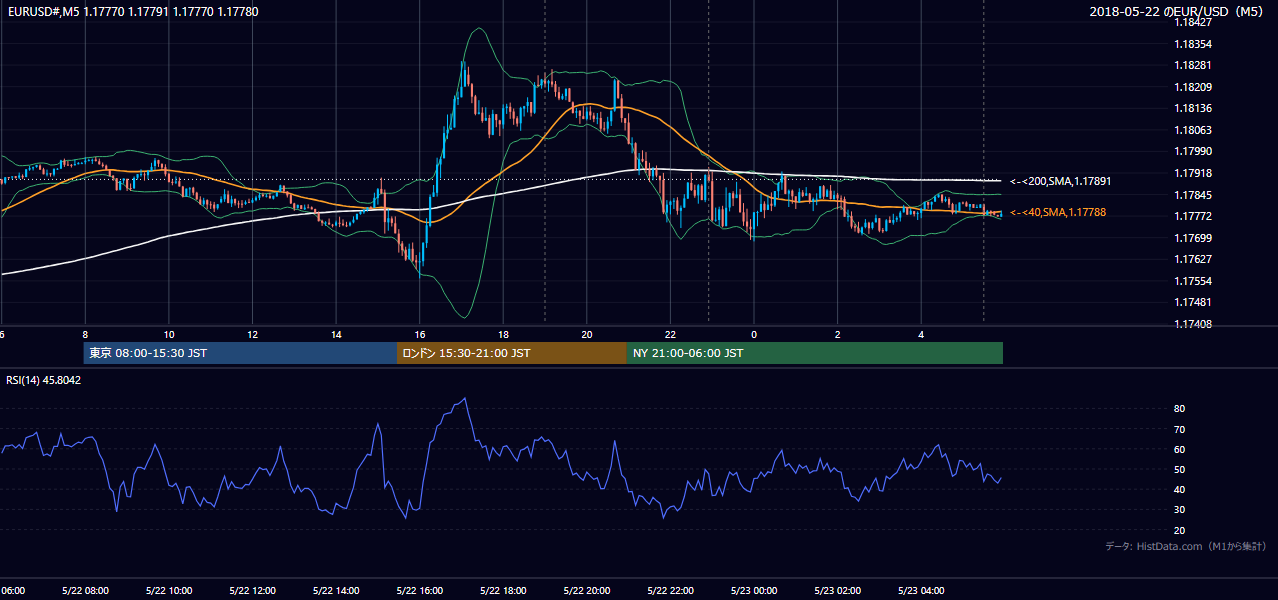Click the 5/23 02:00 date label
Screen dimensions: 1278x600
(838, 591)
